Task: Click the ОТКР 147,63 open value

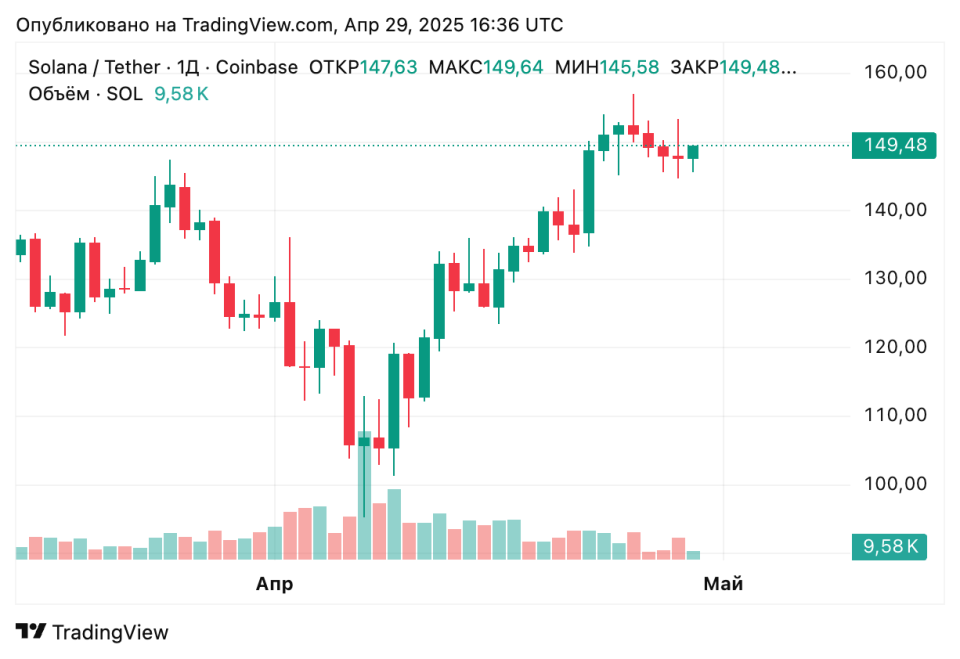Action: tap(363, 67)
